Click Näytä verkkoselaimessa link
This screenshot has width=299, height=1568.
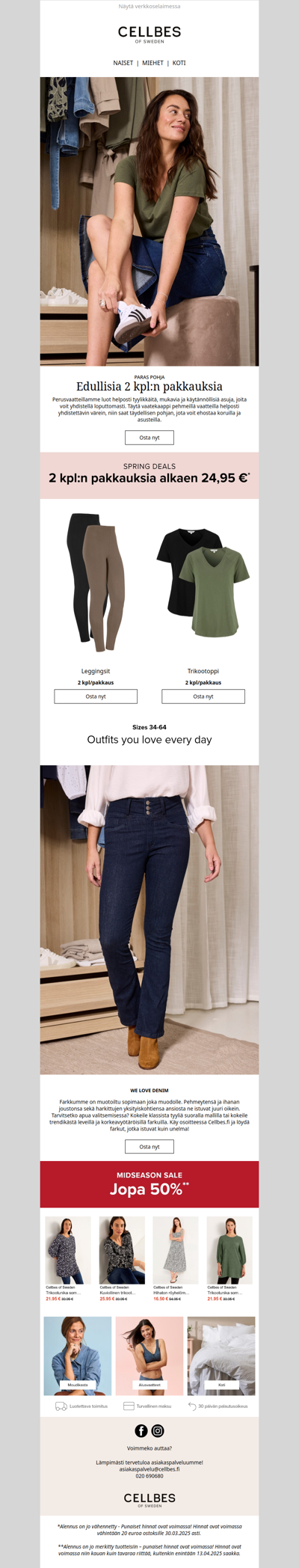coord(149,6)
